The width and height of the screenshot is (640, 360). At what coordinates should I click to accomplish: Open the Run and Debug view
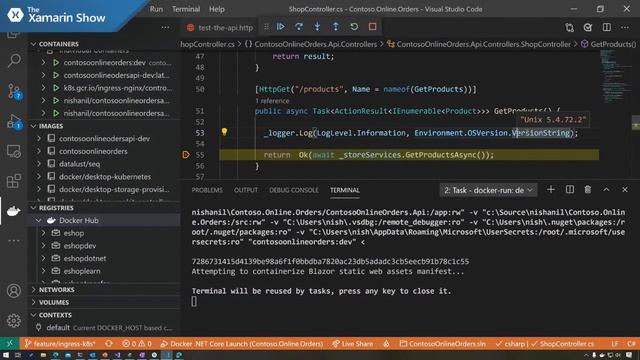tap(14, 122)
